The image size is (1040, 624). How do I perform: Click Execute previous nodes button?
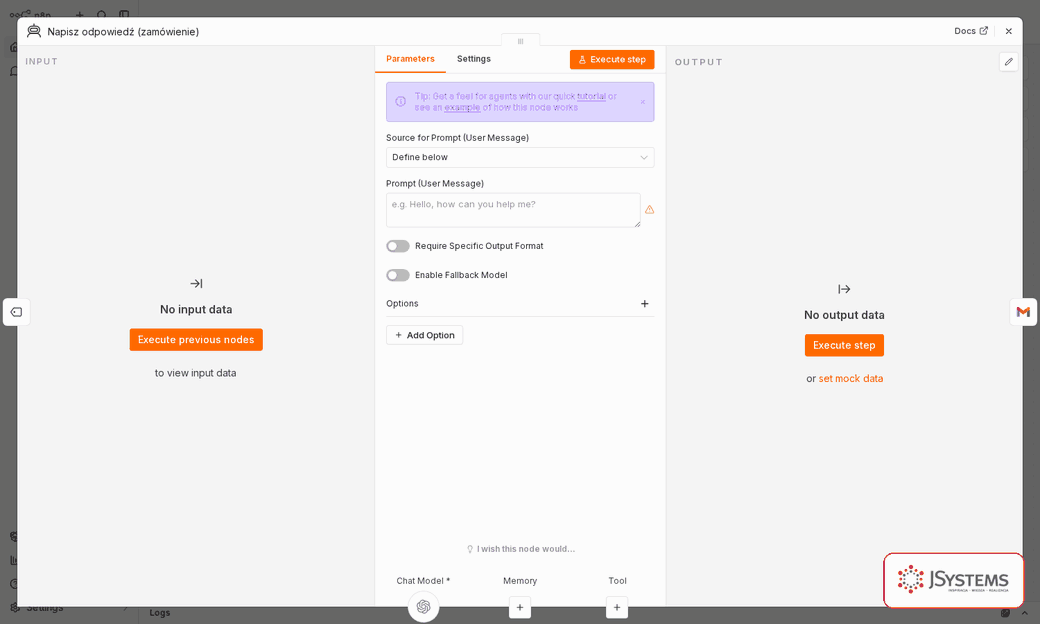[196, 340]
